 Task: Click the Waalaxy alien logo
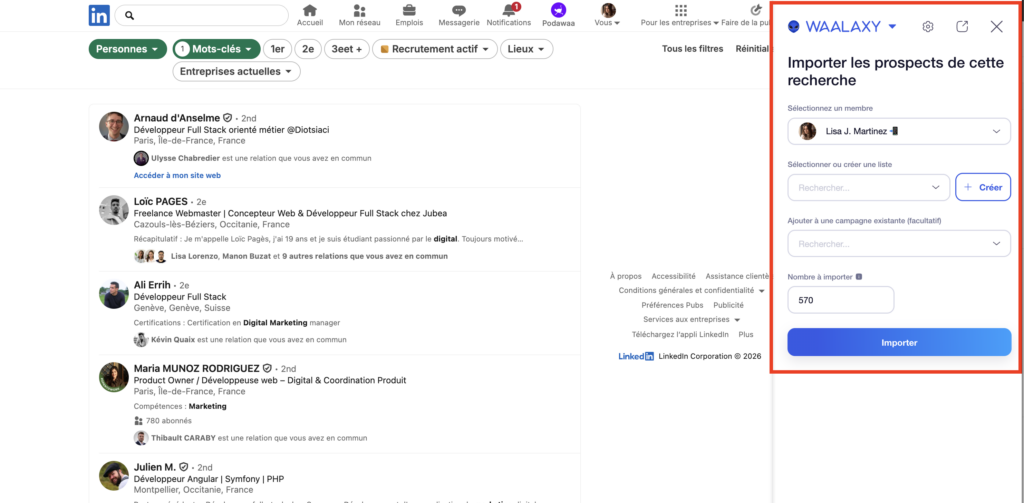point(793,27)
